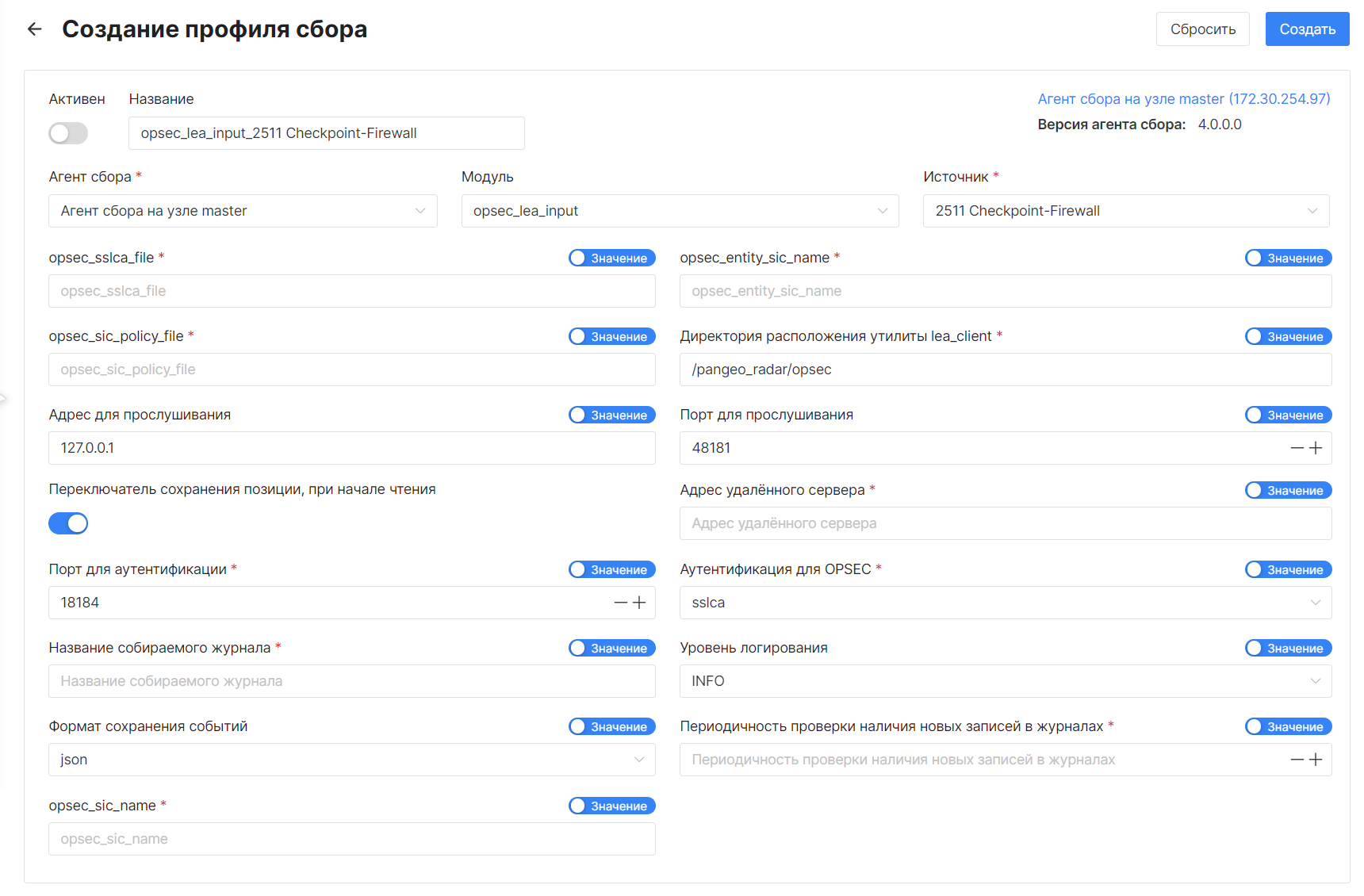
Task: Open the Аутентификация для OPSEC sslca dropdown
Action: tap(1006, 603)
